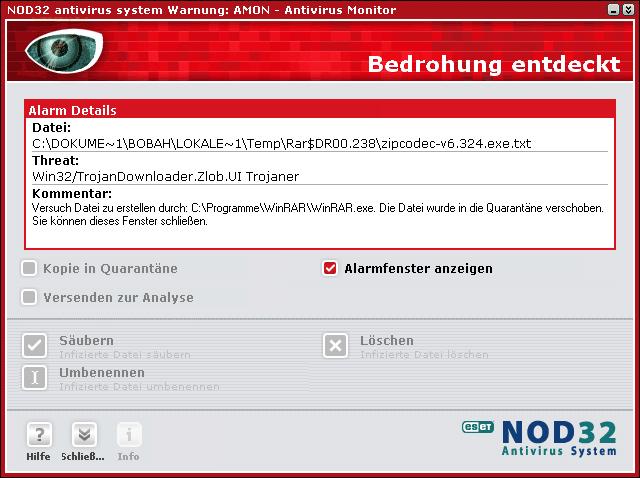Click the ESET NOD32 Antivirus System logo
This screenshot has height=478, width=640.
539,438
